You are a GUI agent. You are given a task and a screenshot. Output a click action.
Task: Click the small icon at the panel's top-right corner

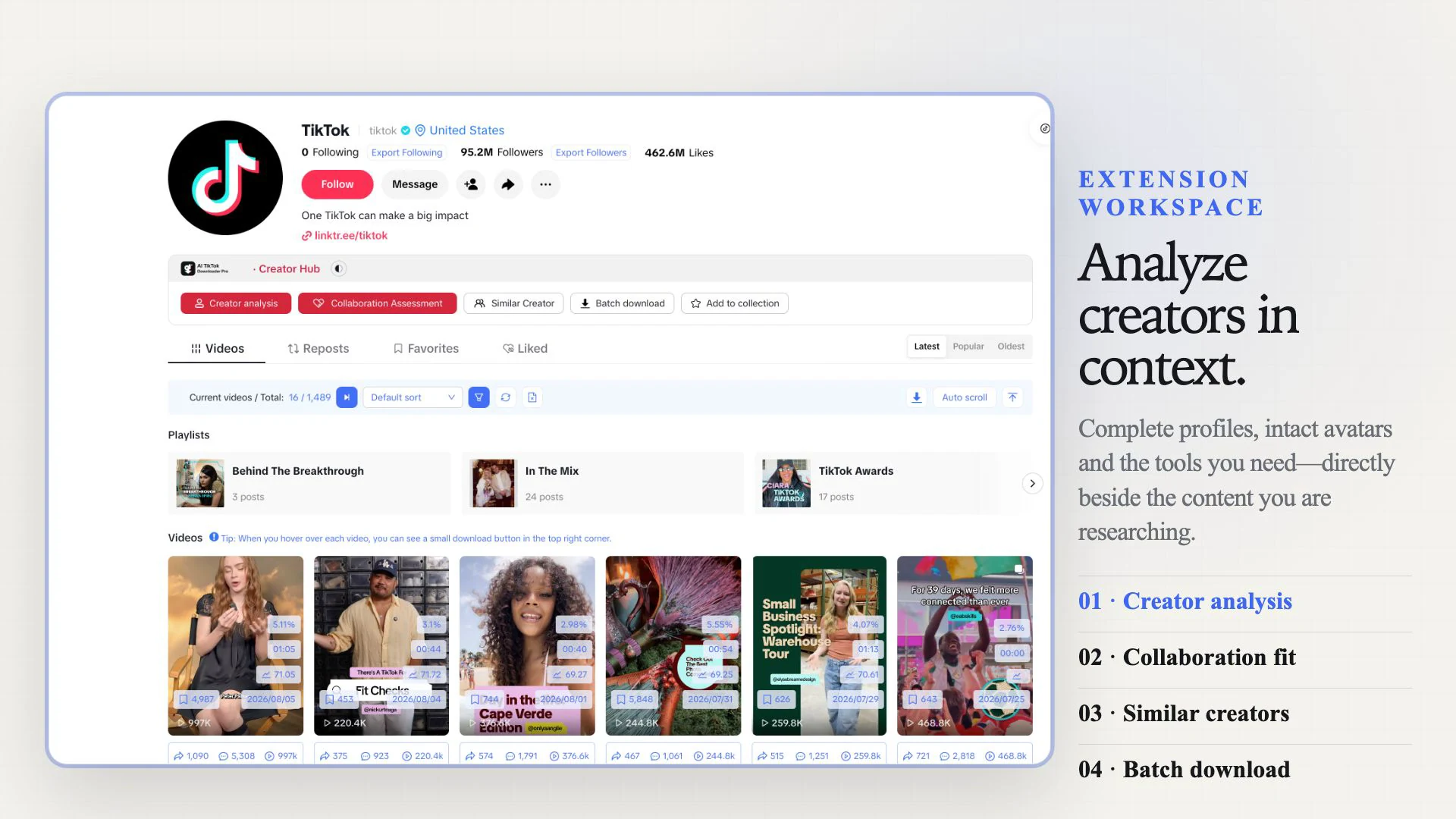[1045, 129]
